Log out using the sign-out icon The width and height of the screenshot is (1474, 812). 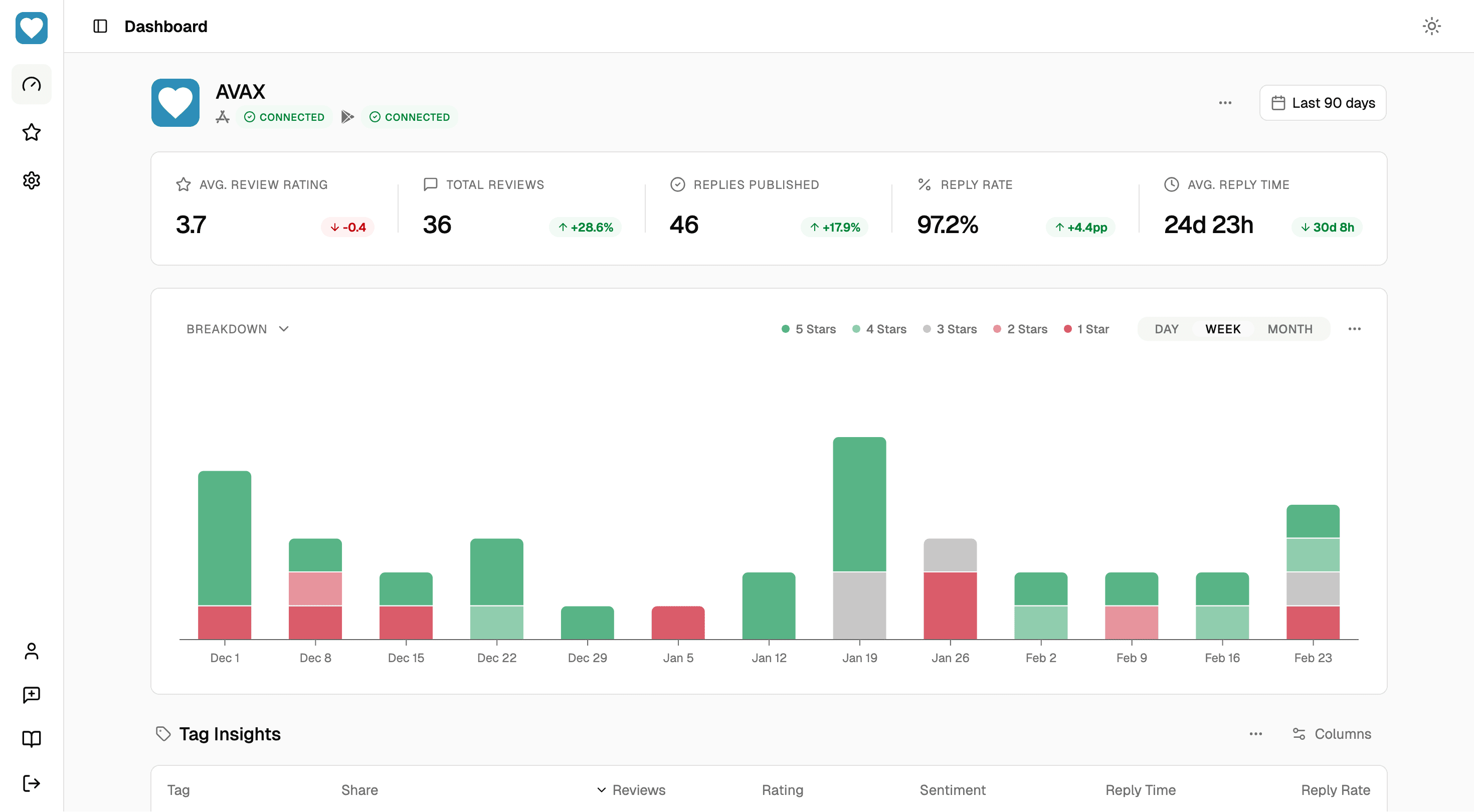(x=31, y=783)
